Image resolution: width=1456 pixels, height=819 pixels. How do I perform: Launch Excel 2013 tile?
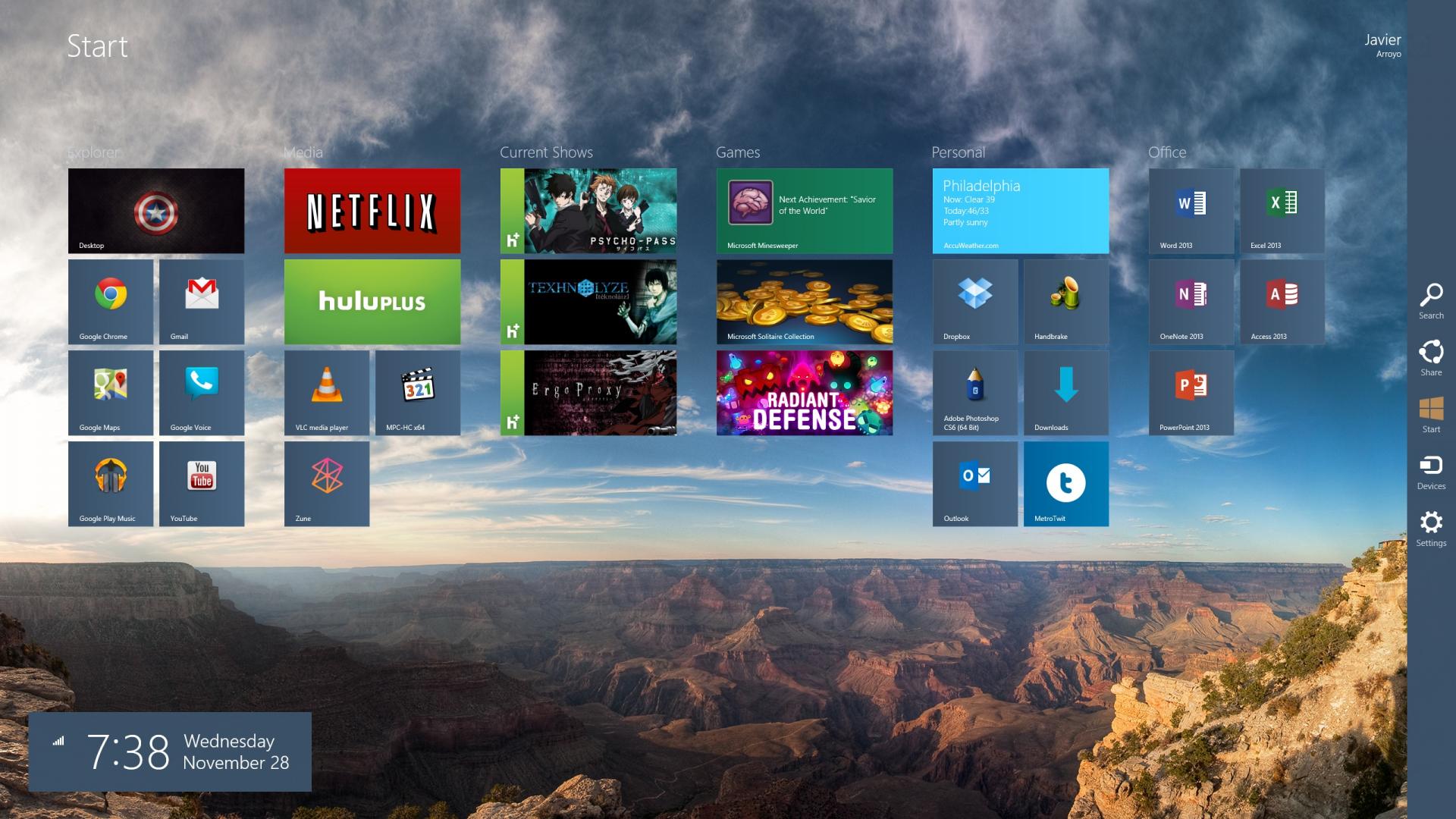[1282, 211]
